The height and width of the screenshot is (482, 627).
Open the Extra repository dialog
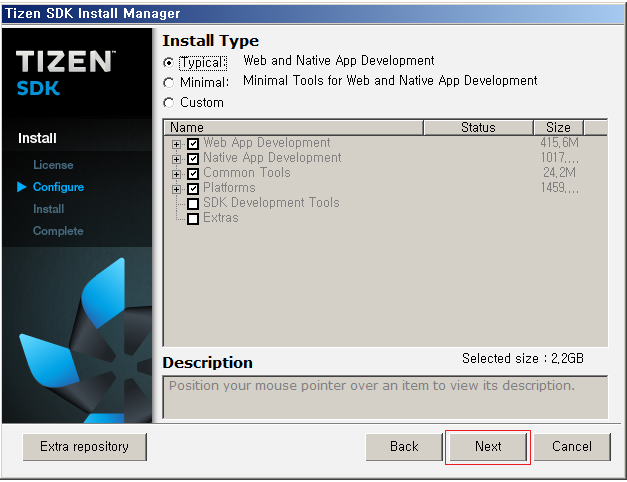coord(84,447)
